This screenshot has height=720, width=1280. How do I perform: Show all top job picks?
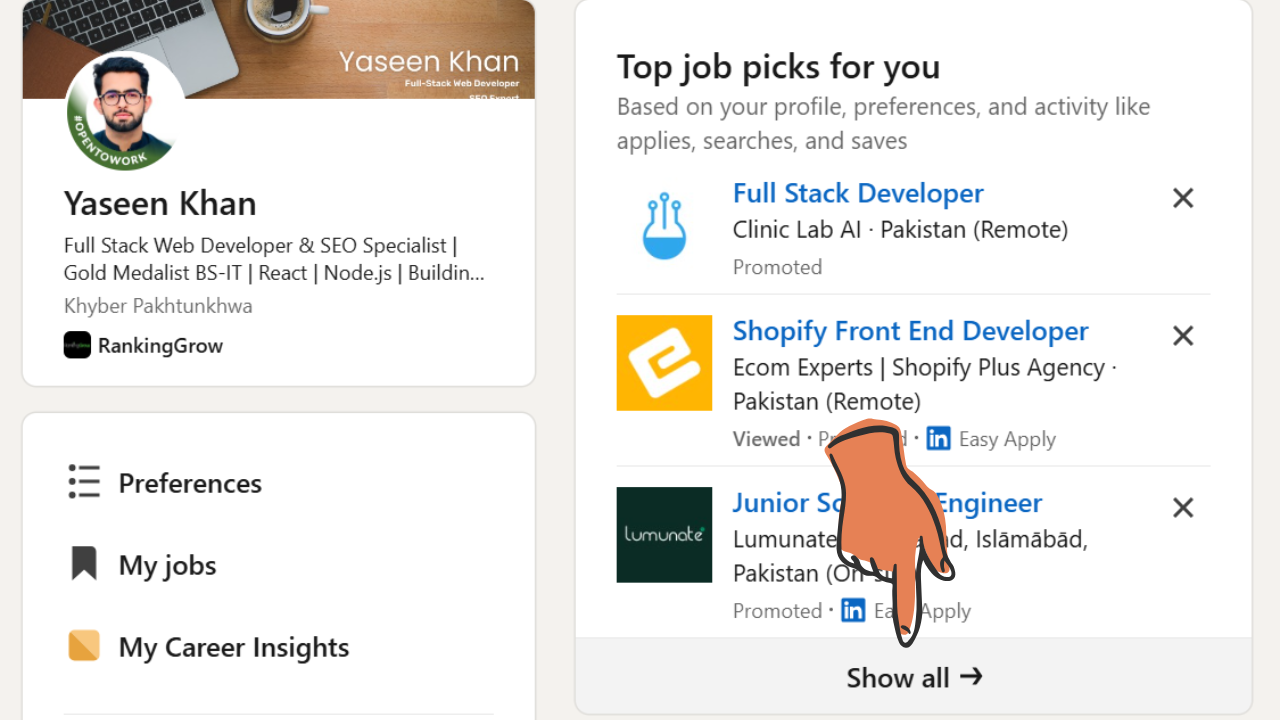(913, 677)
